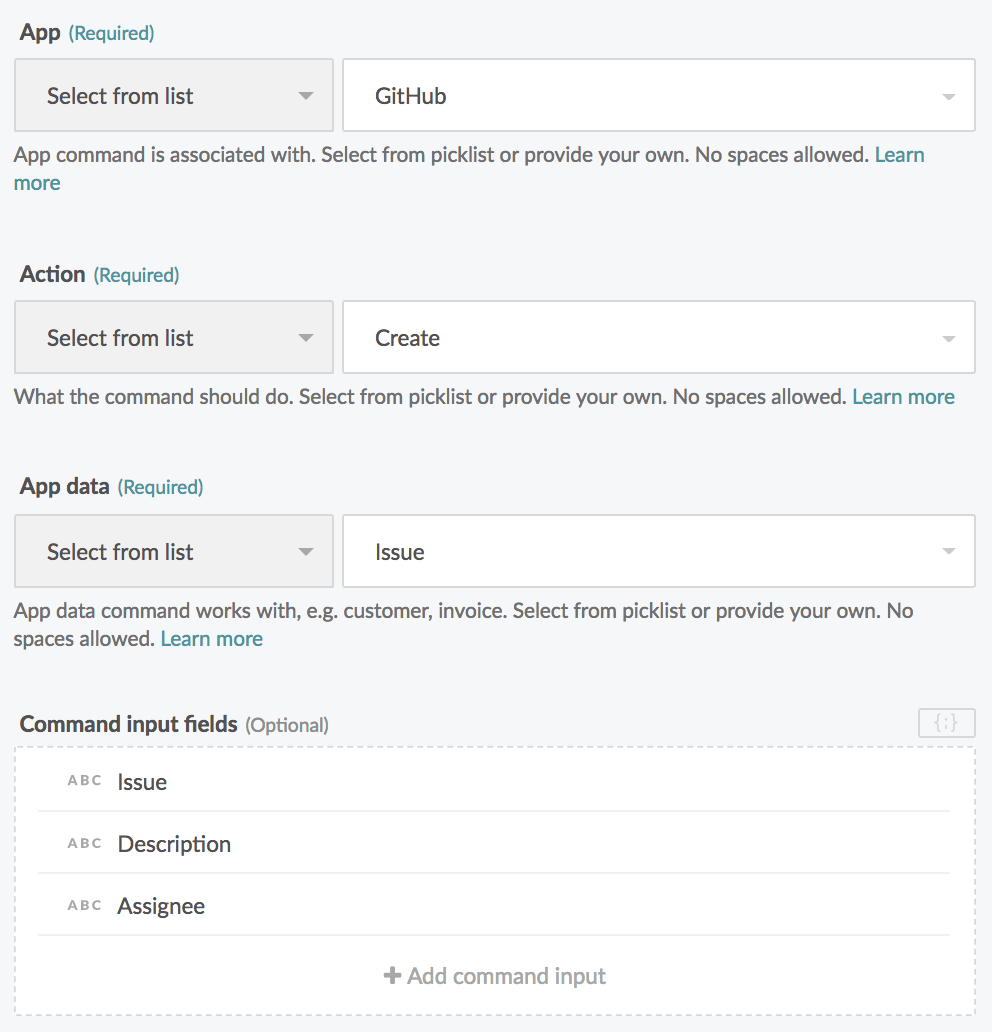Expand the Issue app data picklist arrow

(x=948, y=552)
